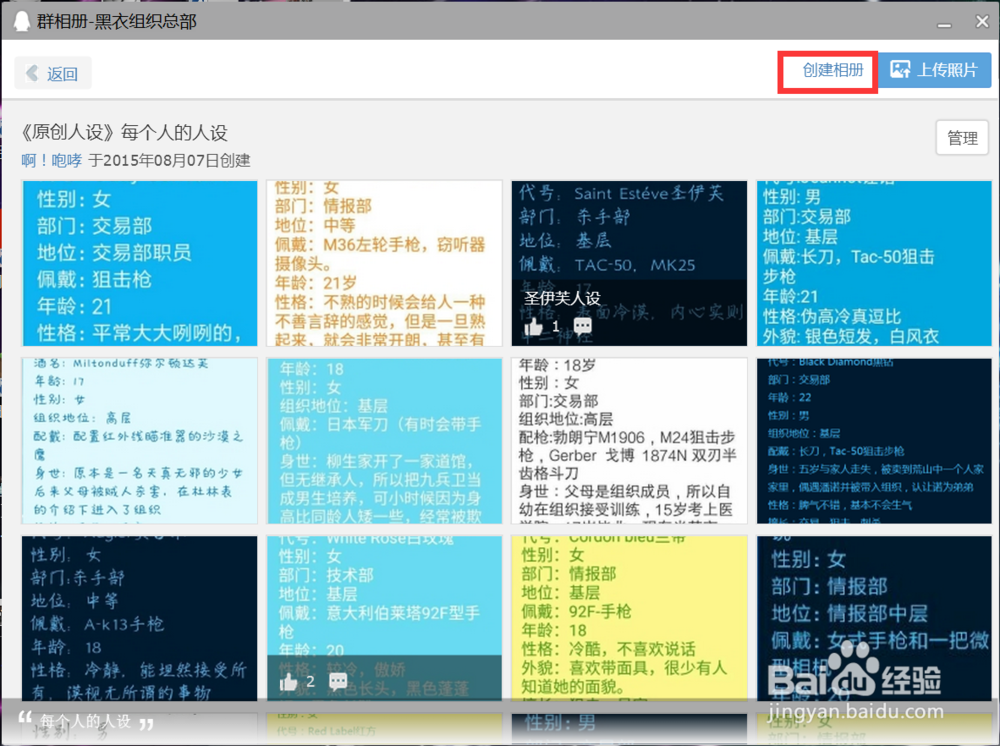Click creation date 于2015年08月07日创建
Image resolution: width=1000 pixels, height=746 pixels.
[x=169, y=160]
